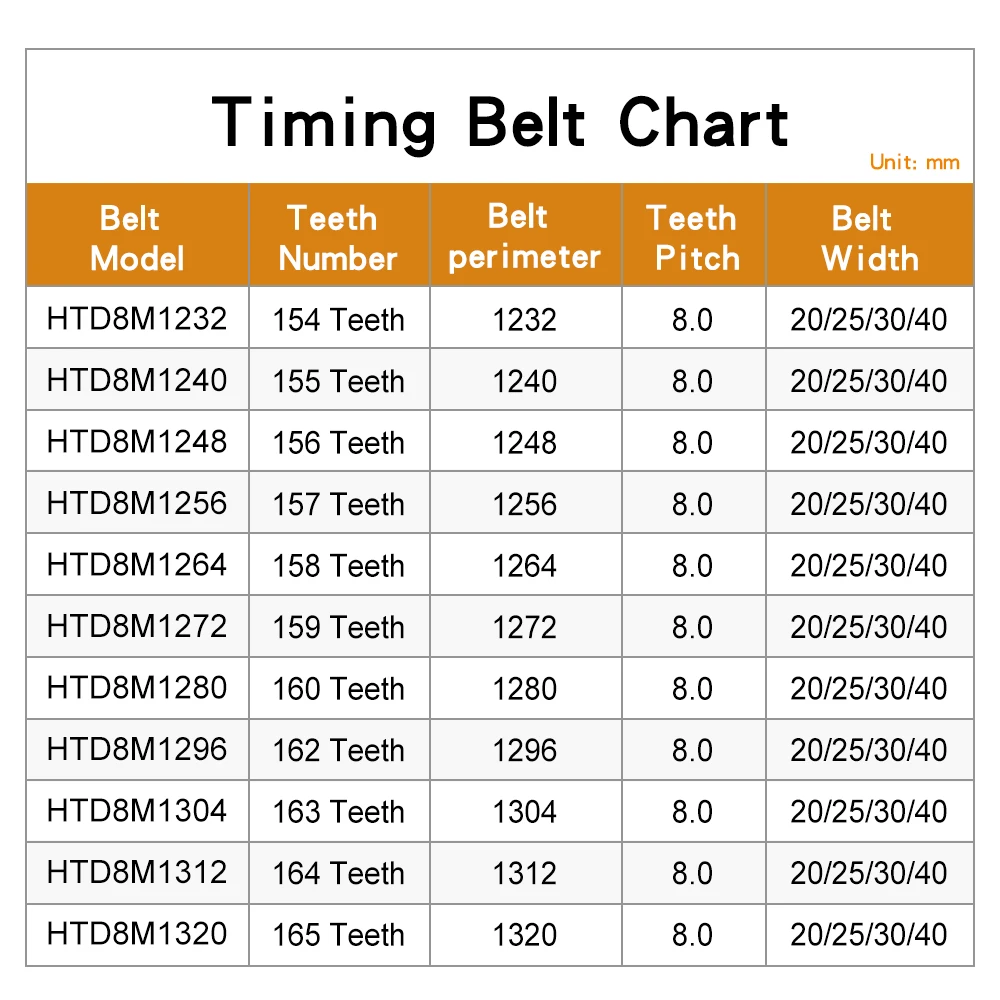Click the Belt perimeter column header

coord(526,235)
